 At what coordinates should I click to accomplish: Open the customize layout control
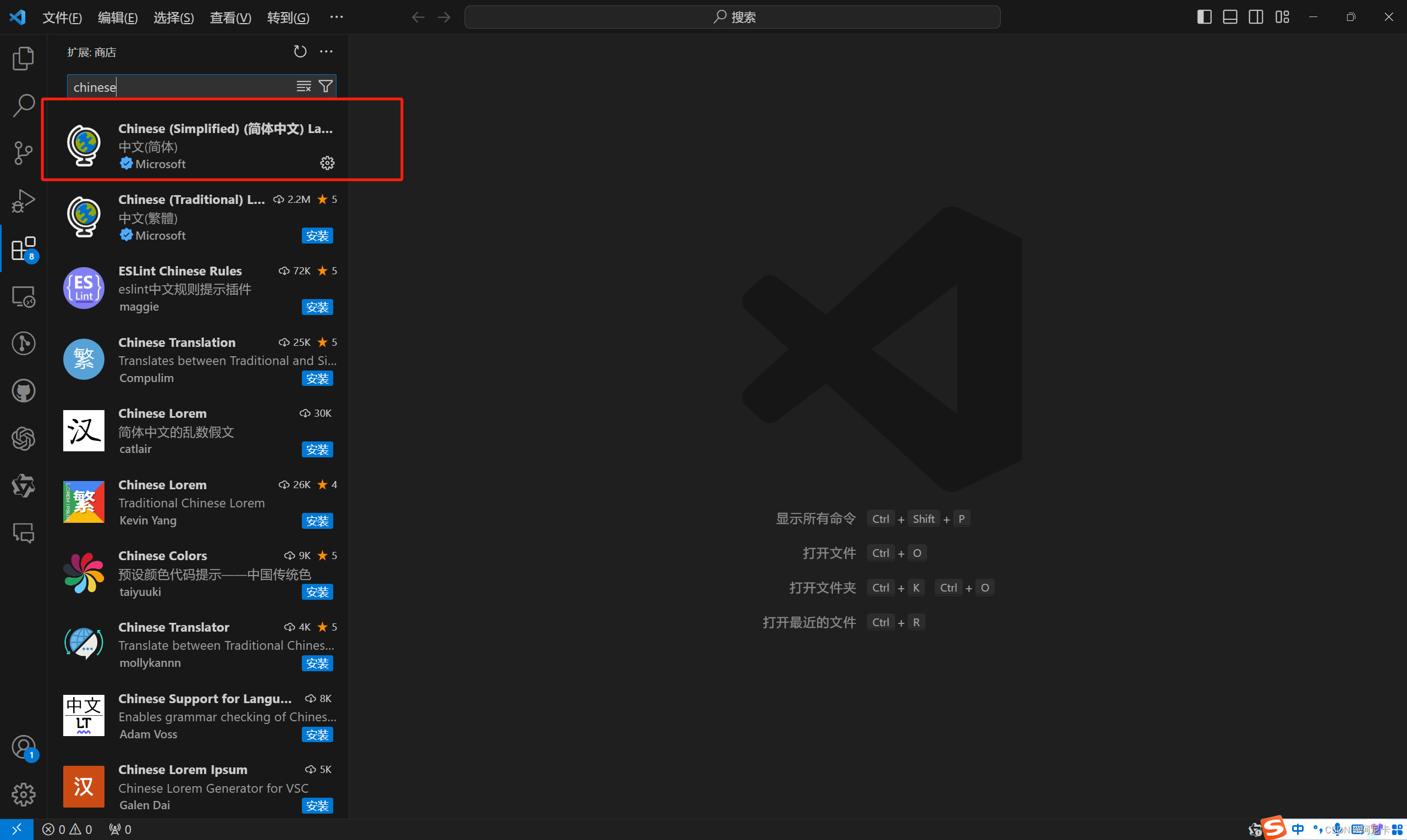click(1283, 17)
